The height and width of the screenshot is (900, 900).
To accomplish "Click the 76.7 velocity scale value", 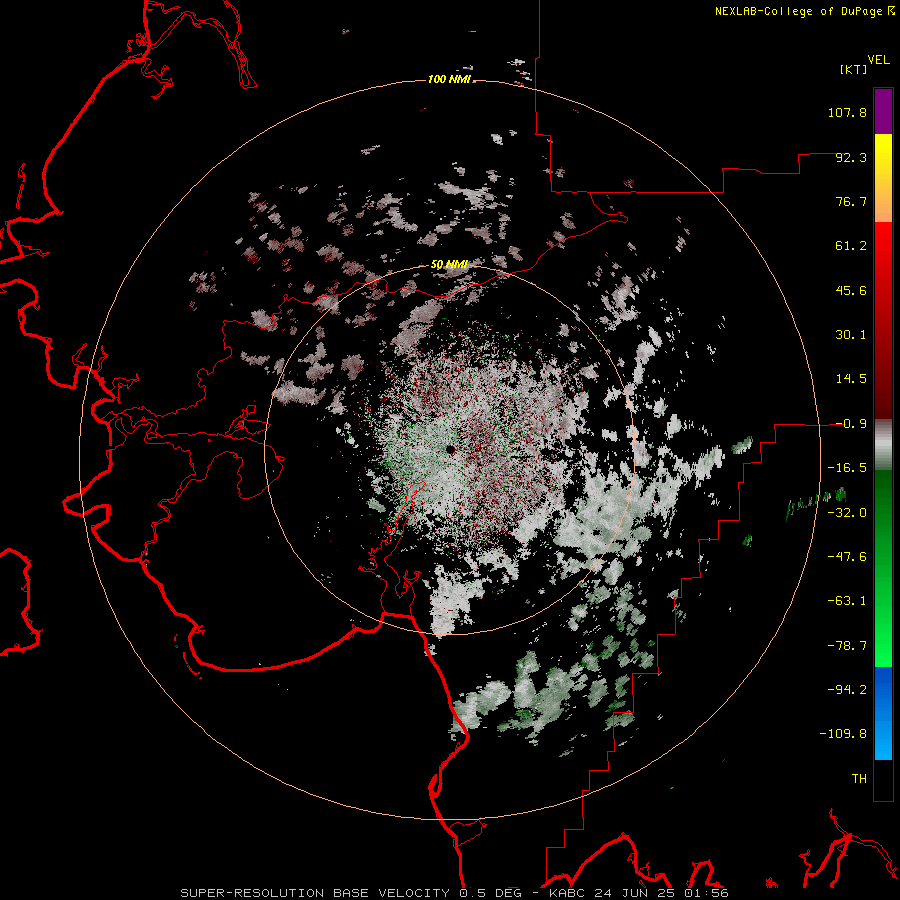I will (x=851, y=201).
